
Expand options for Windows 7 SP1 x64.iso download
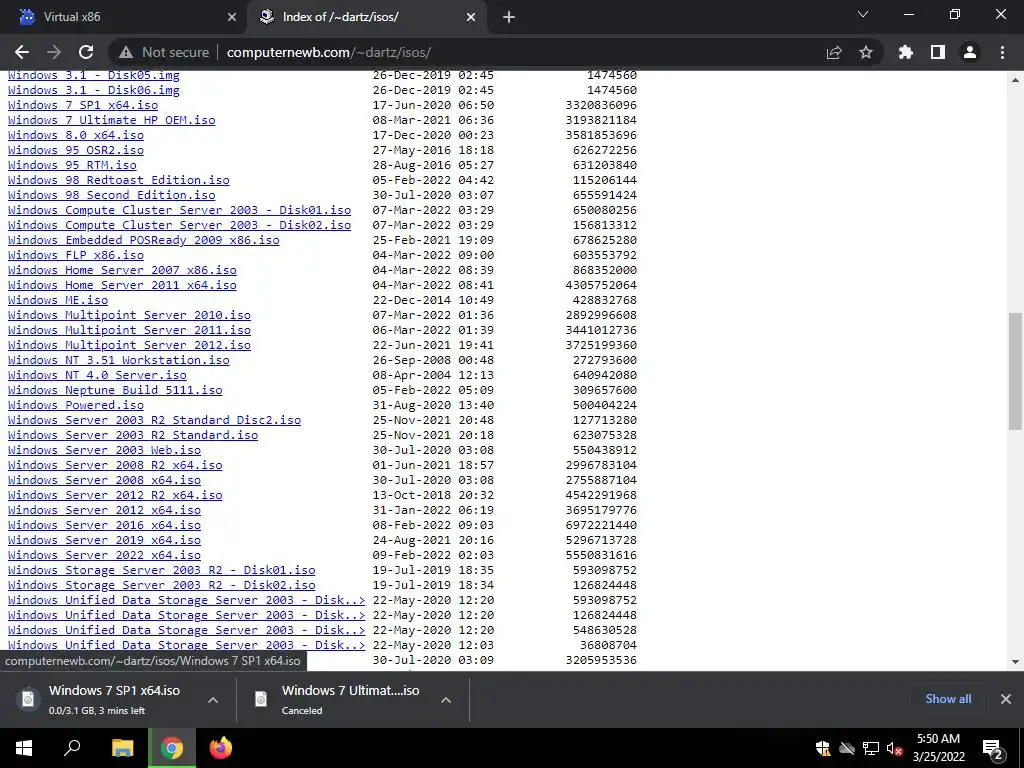pos(213,699)
